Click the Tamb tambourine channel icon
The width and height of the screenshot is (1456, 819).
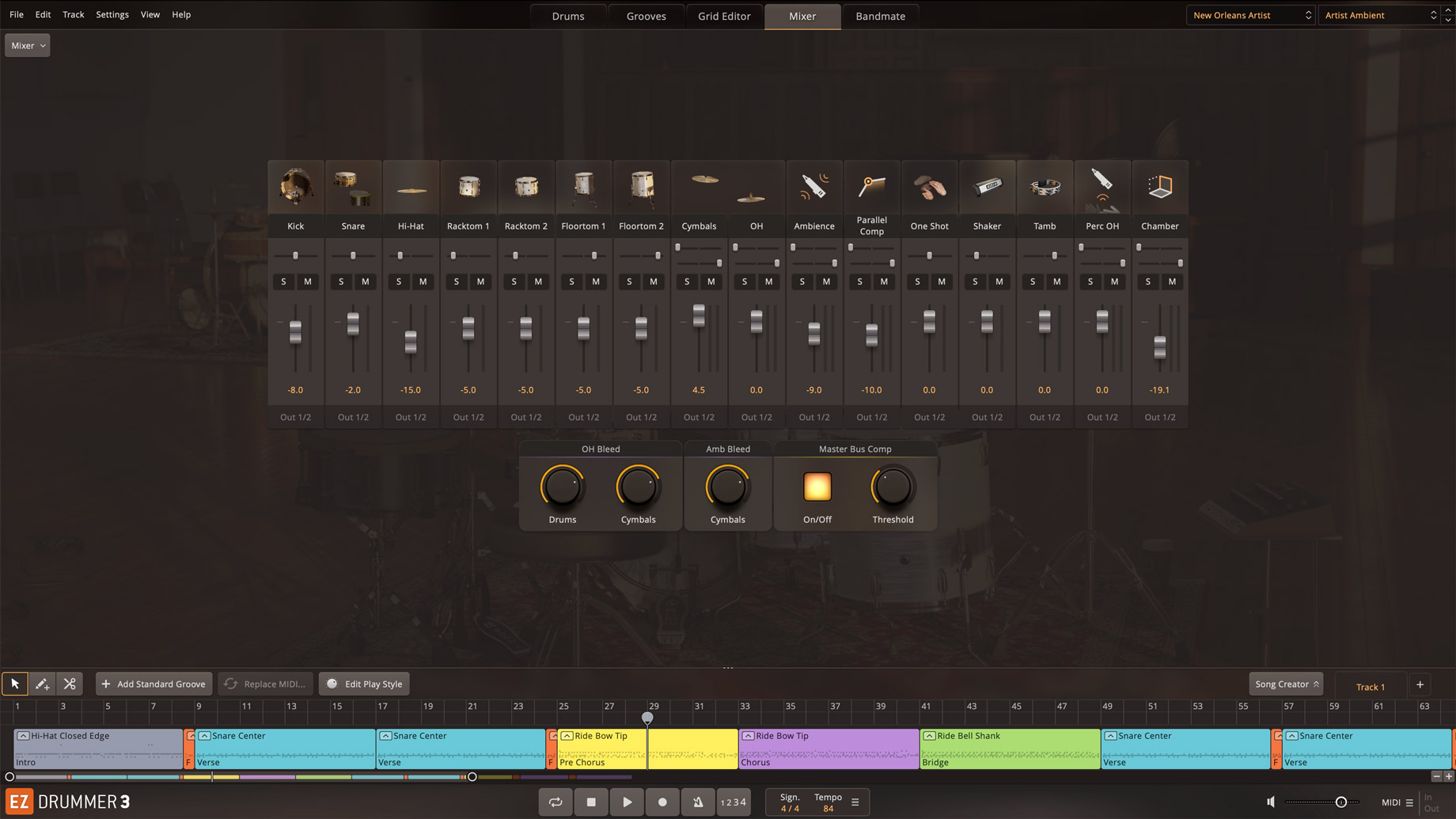1045,188
